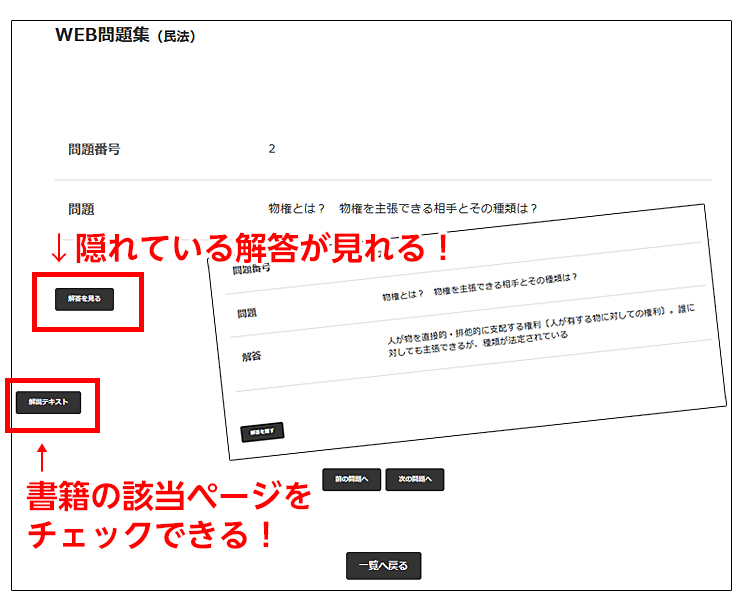This screenshot has height=598, width=743.
Task: Click the 解答を見る button
Action: [84, 298]
